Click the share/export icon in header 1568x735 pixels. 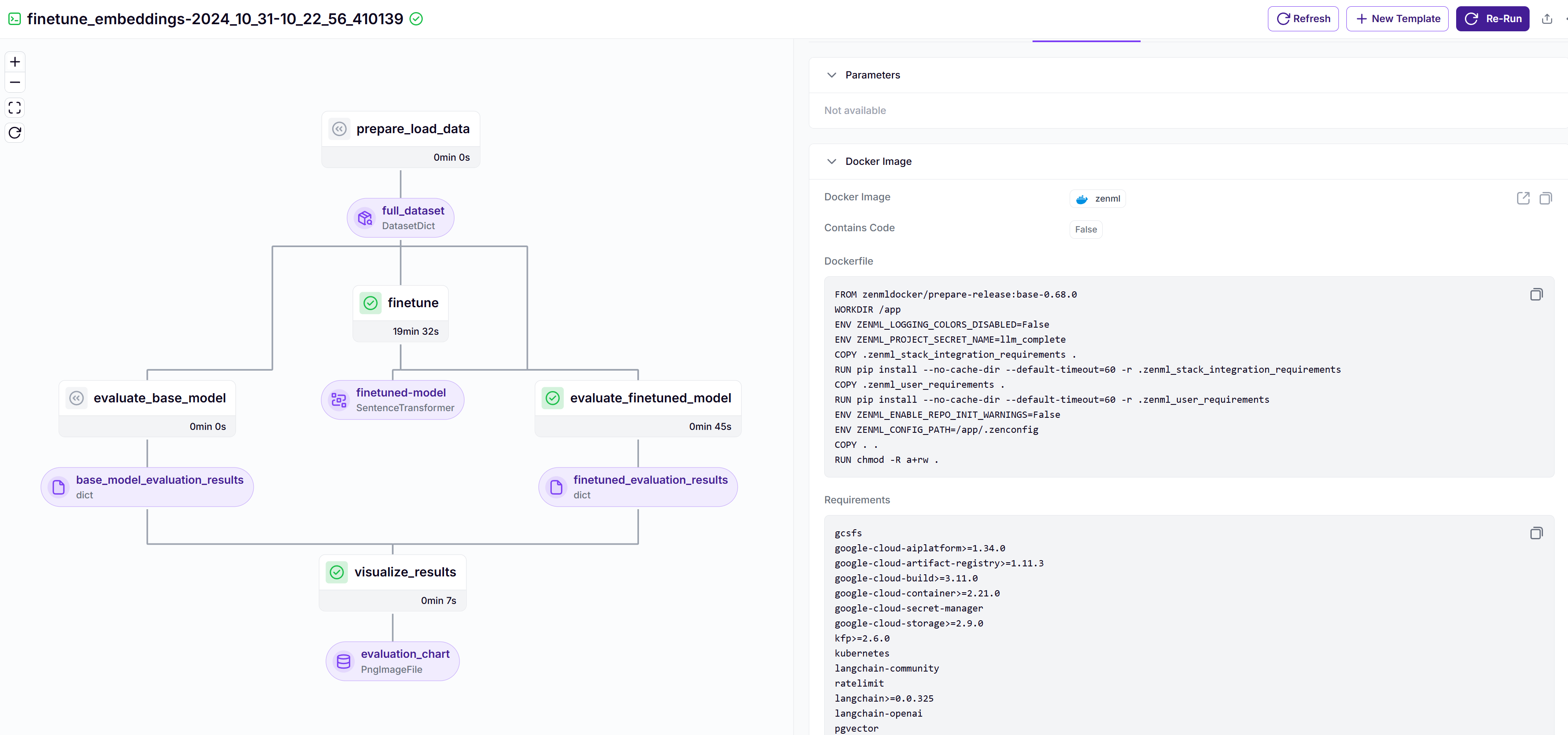[1547, 19]
